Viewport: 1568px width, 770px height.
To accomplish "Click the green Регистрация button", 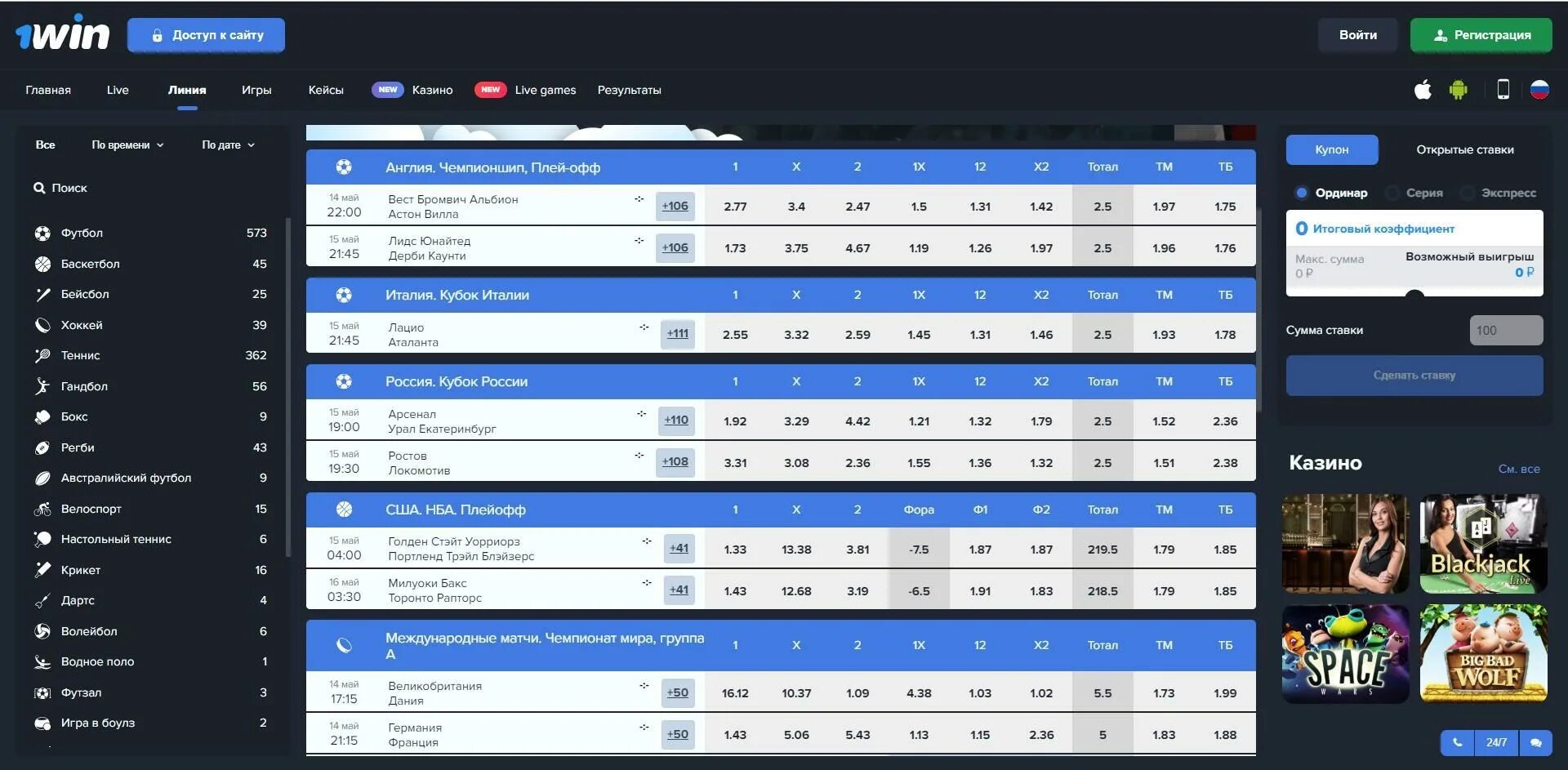I will pos(1481,35).
